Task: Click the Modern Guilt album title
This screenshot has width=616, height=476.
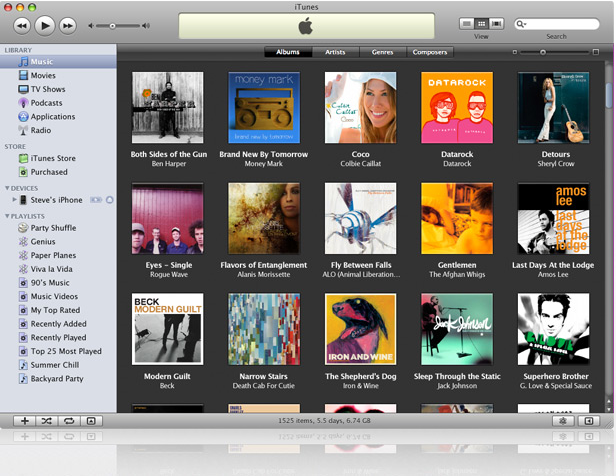Action: coord(167,376)
